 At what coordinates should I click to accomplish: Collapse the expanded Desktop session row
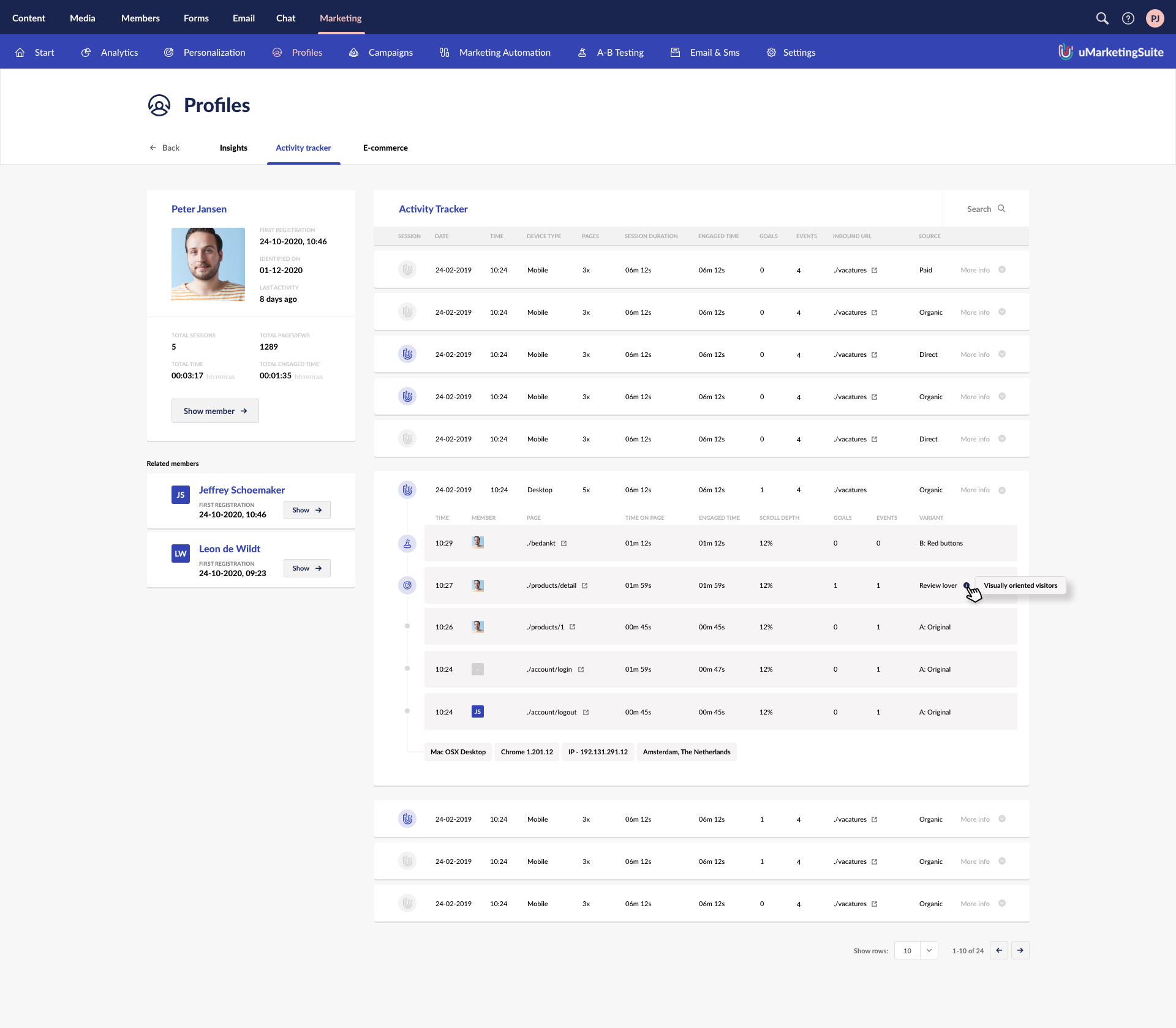pos(1002,490)
